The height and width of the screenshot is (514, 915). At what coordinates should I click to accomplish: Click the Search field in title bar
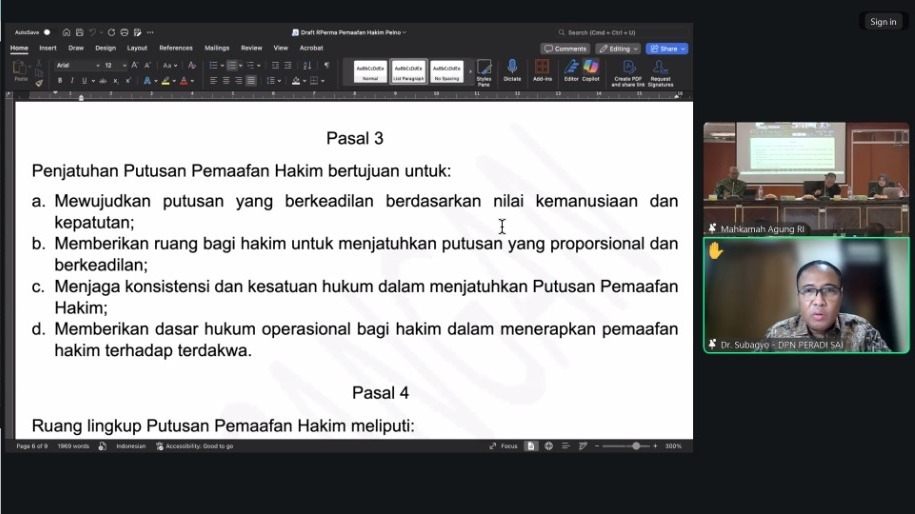[600, 32]
